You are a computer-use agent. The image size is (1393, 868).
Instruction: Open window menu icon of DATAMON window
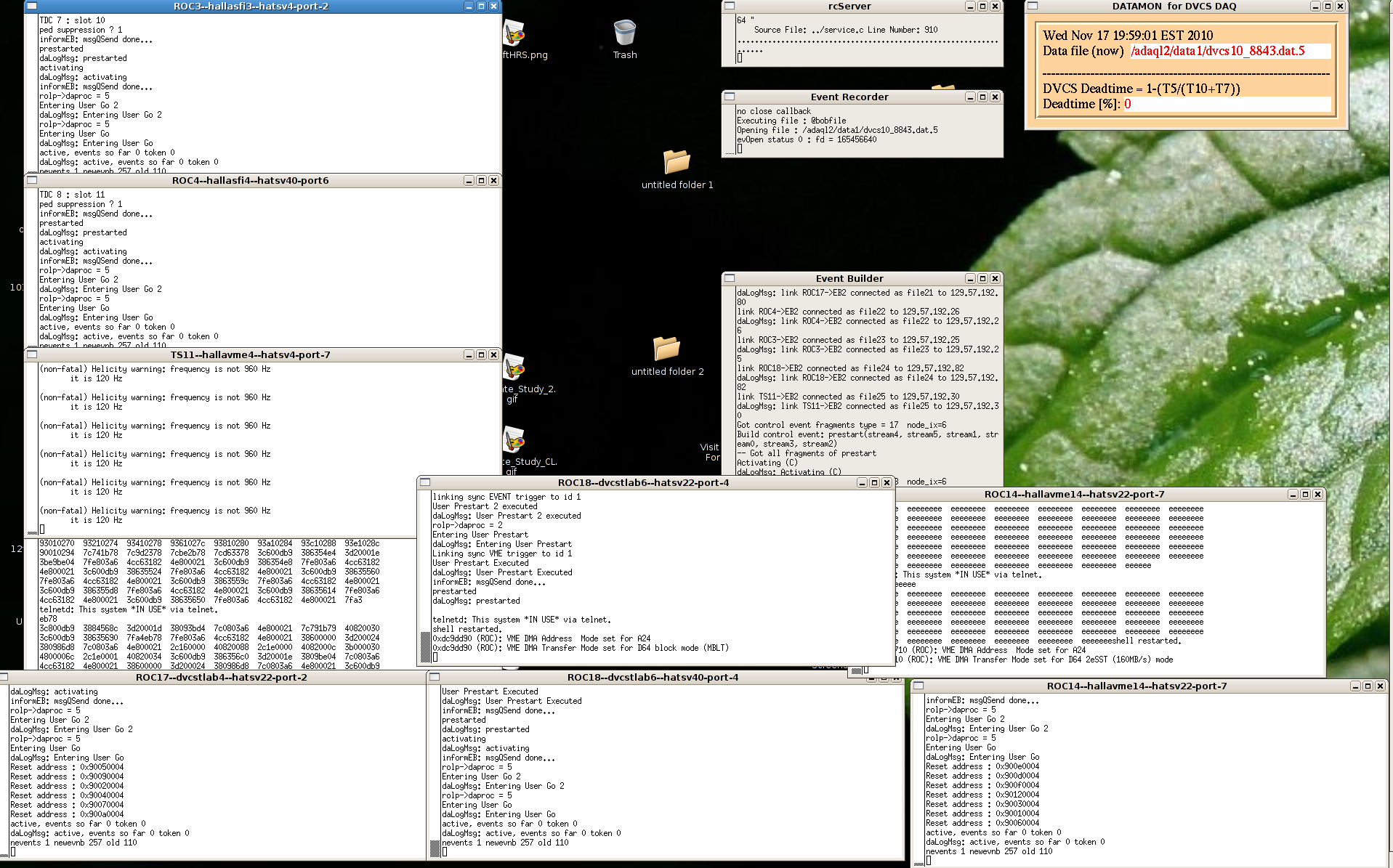[1033, 6]
